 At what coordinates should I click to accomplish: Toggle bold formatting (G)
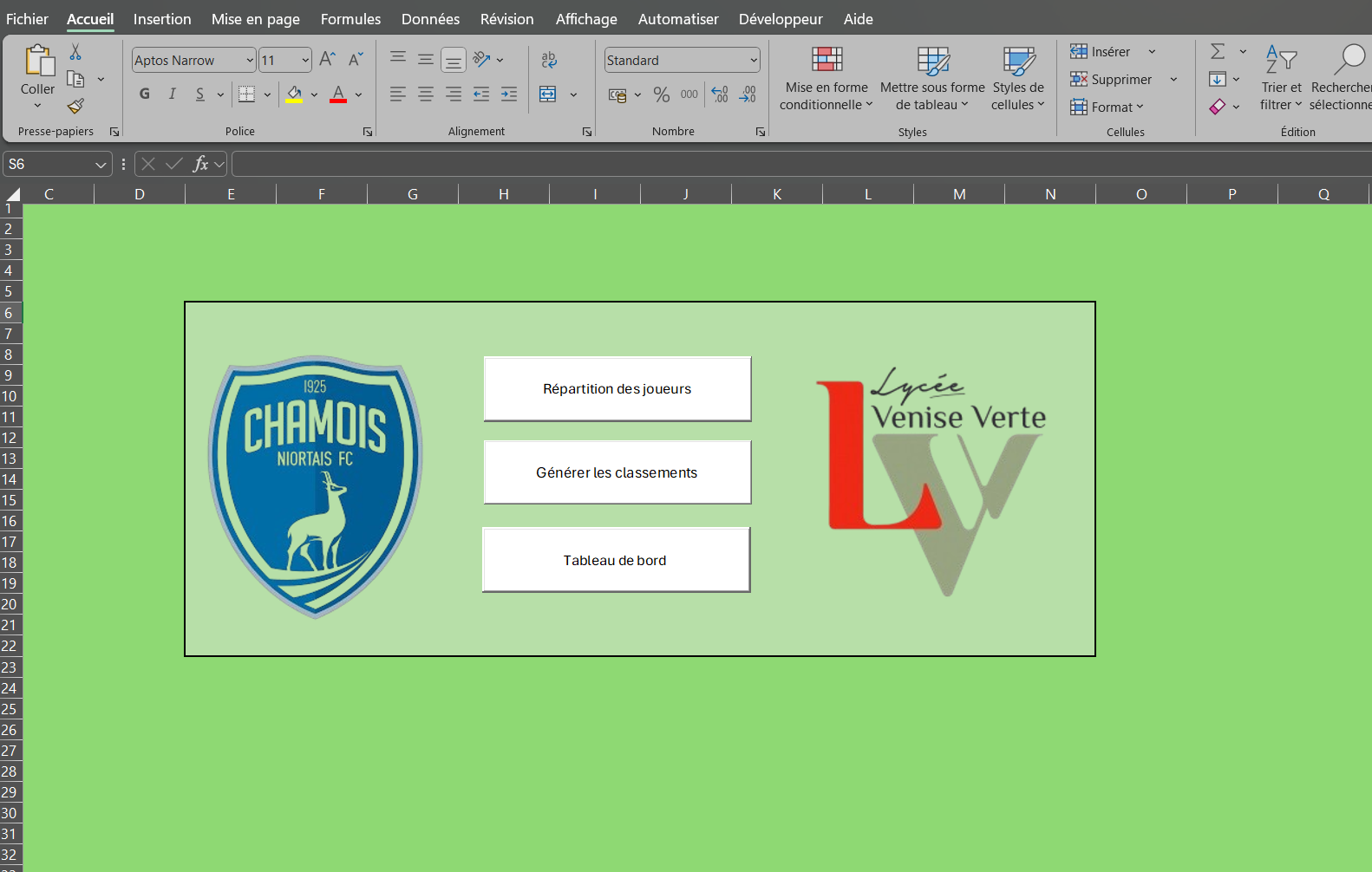coord(145,94)
